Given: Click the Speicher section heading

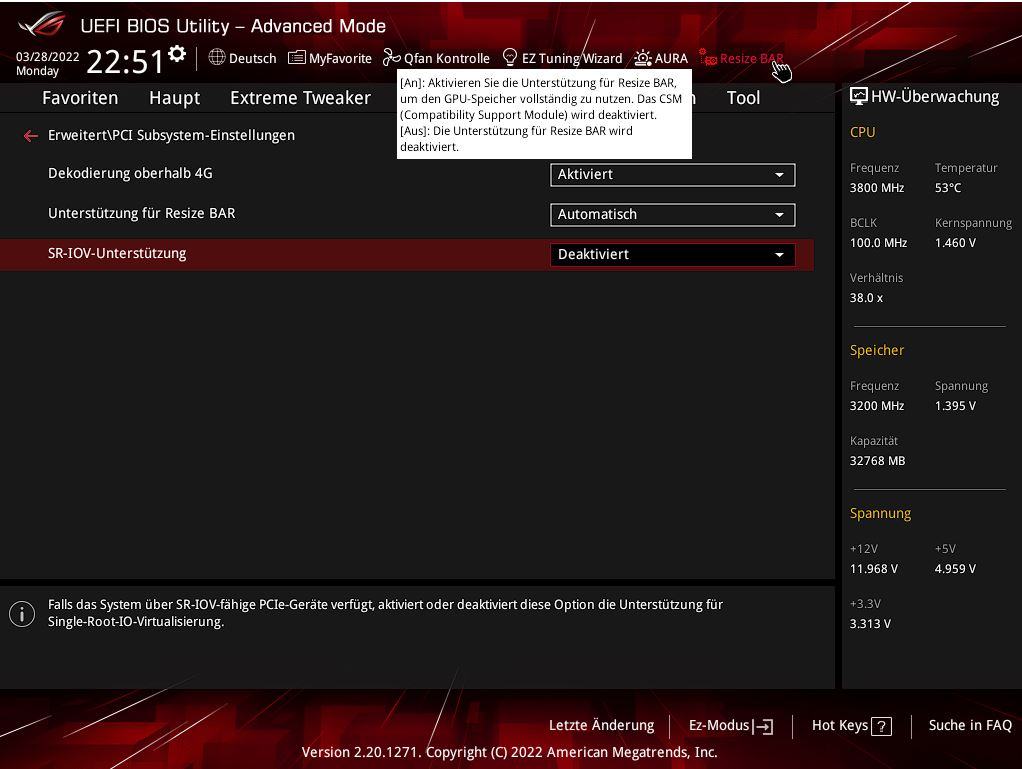Looking at the screenshot, I should click(877, 351).
